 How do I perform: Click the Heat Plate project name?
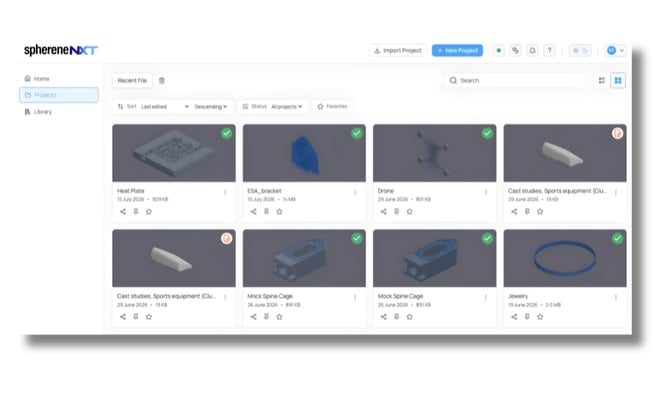[130, 191]
